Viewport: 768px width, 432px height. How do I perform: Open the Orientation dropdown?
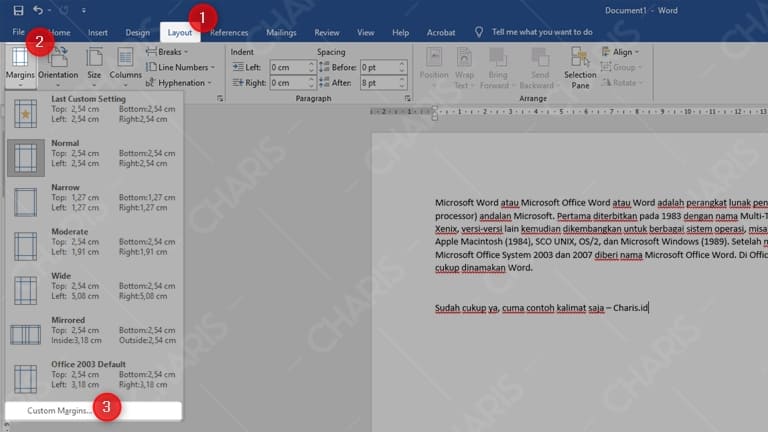click(58, 67)
